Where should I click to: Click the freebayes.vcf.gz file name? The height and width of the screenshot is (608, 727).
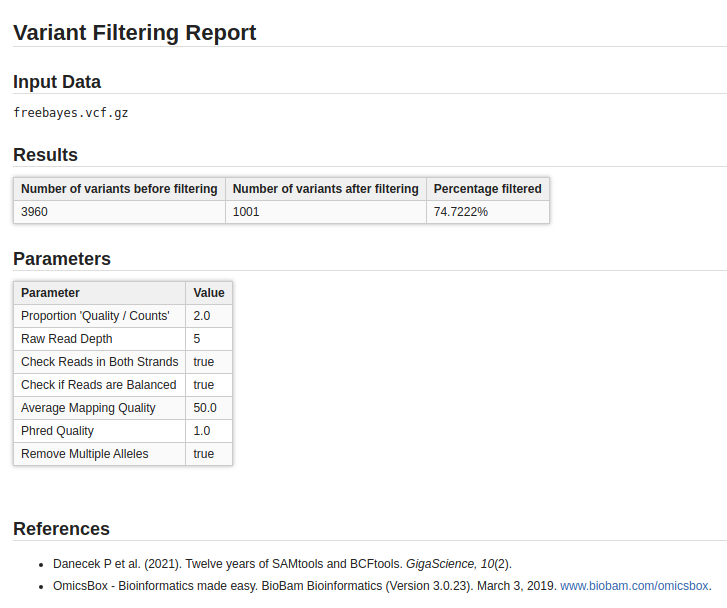point(71,113)
